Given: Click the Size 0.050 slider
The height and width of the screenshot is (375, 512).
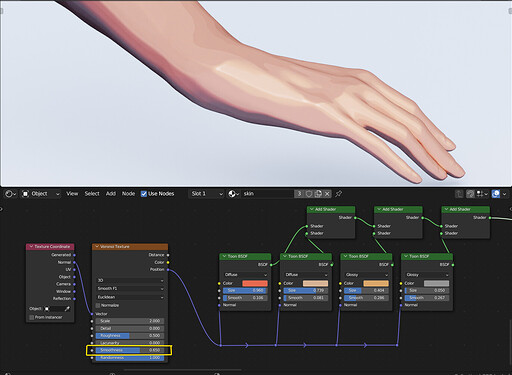Looking at the screenshot, I should [x=427, y=291].
